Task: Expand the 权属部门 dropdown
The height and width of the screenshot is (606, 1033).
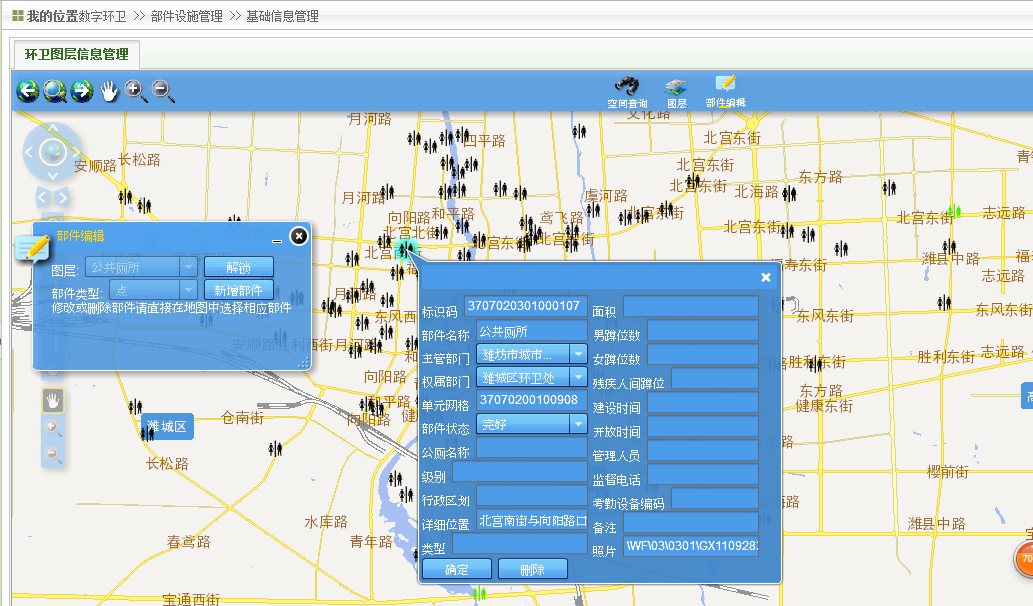Action: 578,377
